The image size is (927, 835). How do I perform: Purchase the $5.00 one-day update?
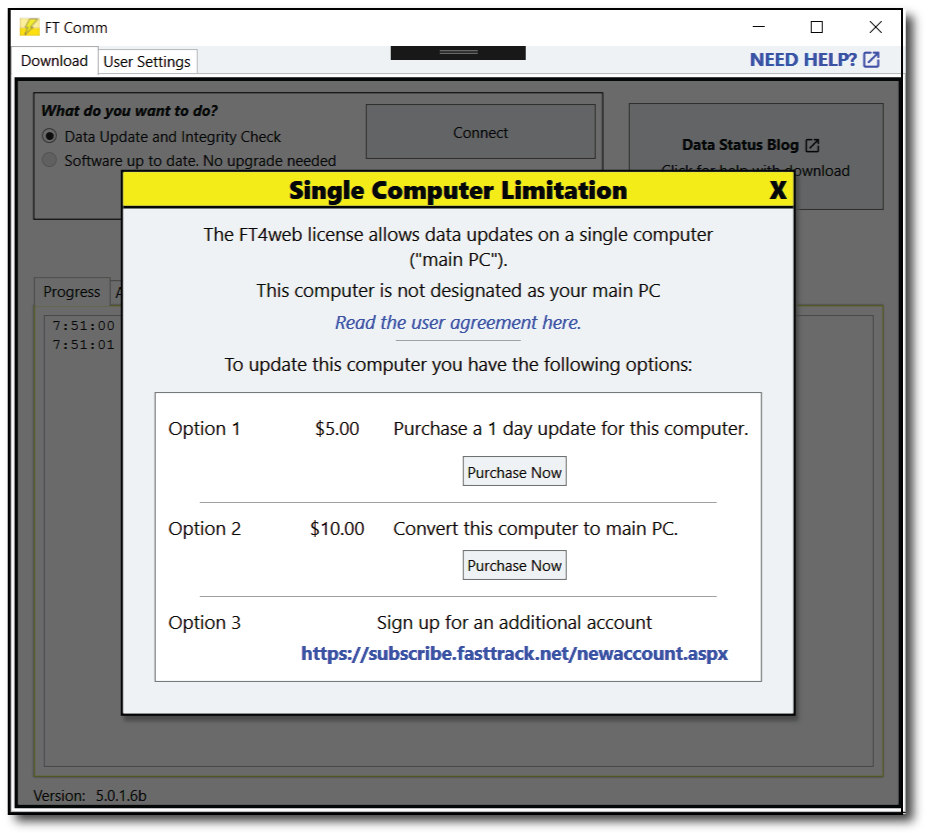coord(514,471)
